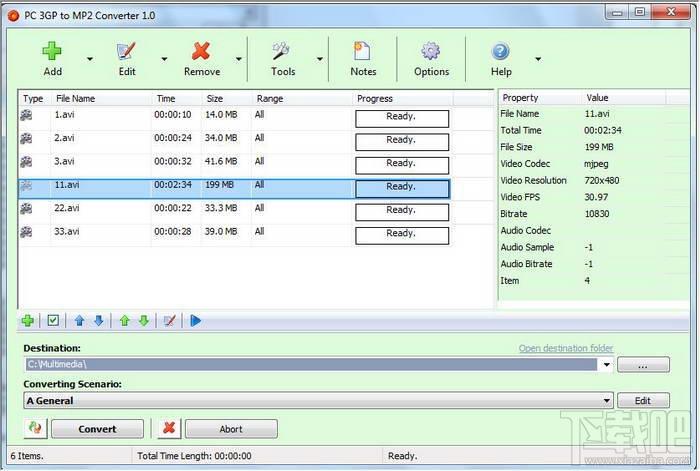Click the 720x480 Video Resolution value
This screenshot has height=471, width=700.
[601, 180]
